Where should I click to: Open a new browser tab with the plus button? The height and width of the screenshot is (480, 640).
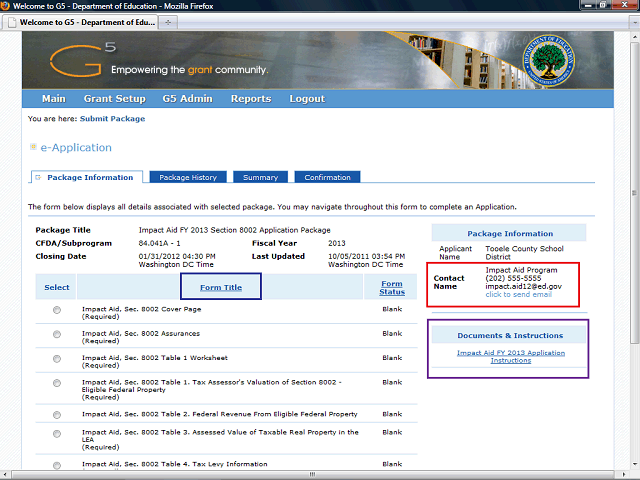[168, 22]
